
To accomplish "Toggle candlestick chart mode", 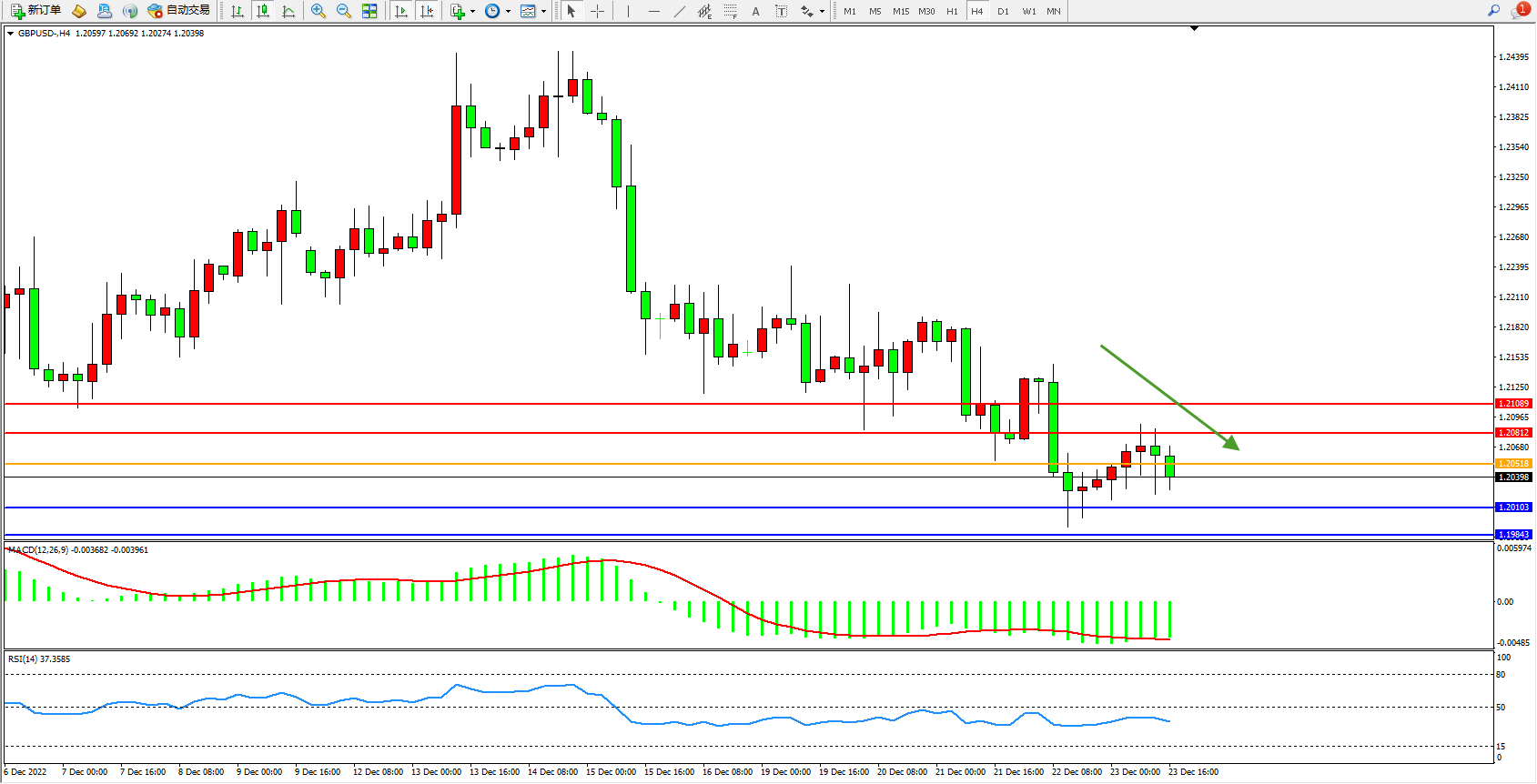I will (263, 11).
